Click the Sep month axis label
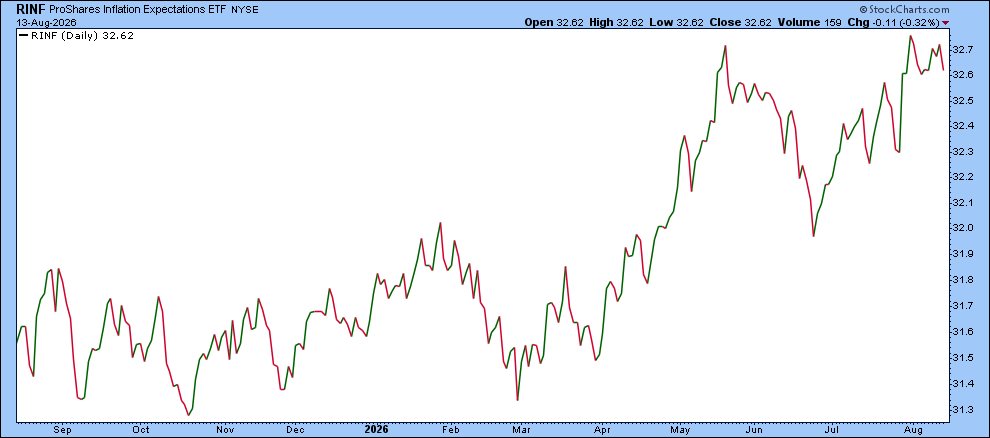This screenshot has width=990, height=438. [63, 430]
